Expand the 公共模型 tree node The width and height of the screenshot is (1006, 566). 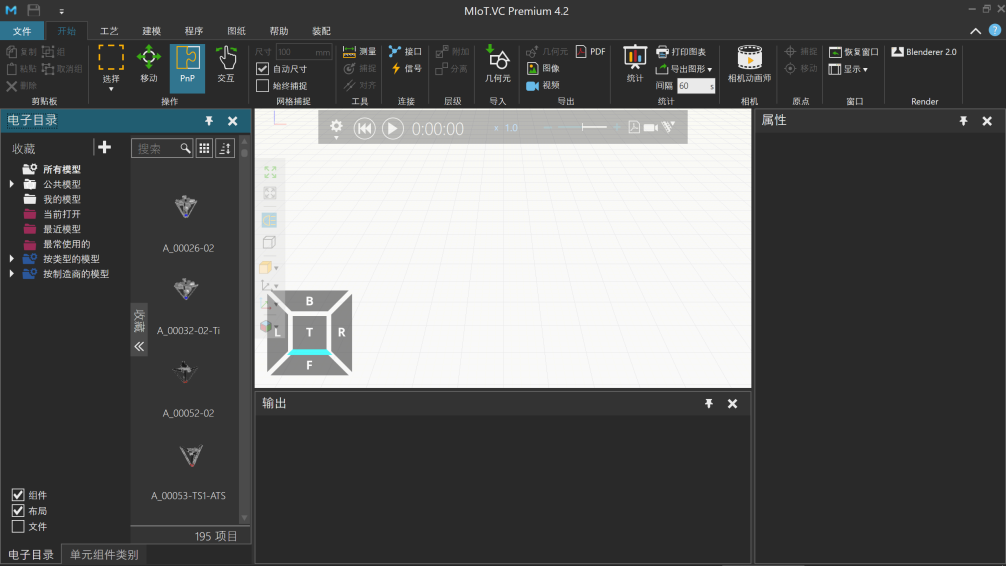[12, 184]
